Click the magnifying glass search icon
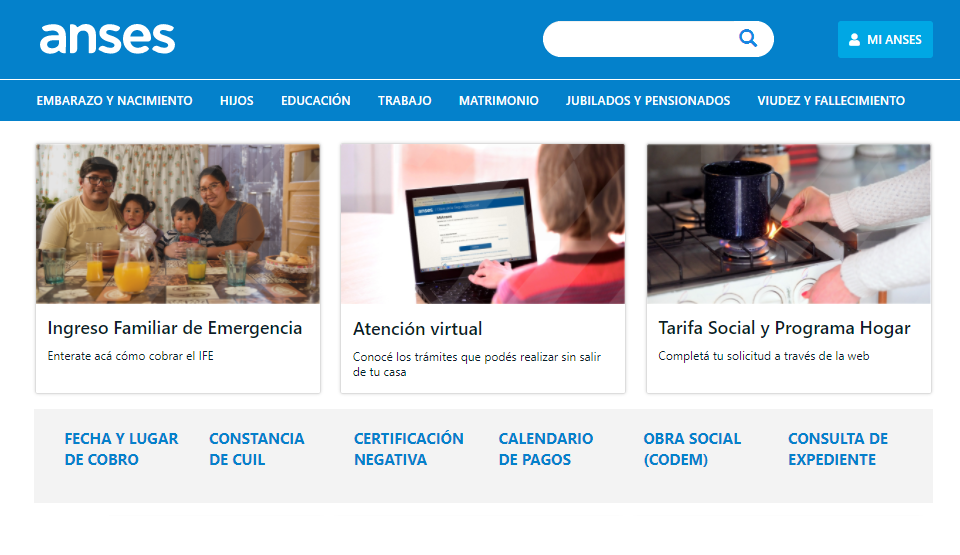The width and height of the screenshot is (960, 555). tap(748, 39)
